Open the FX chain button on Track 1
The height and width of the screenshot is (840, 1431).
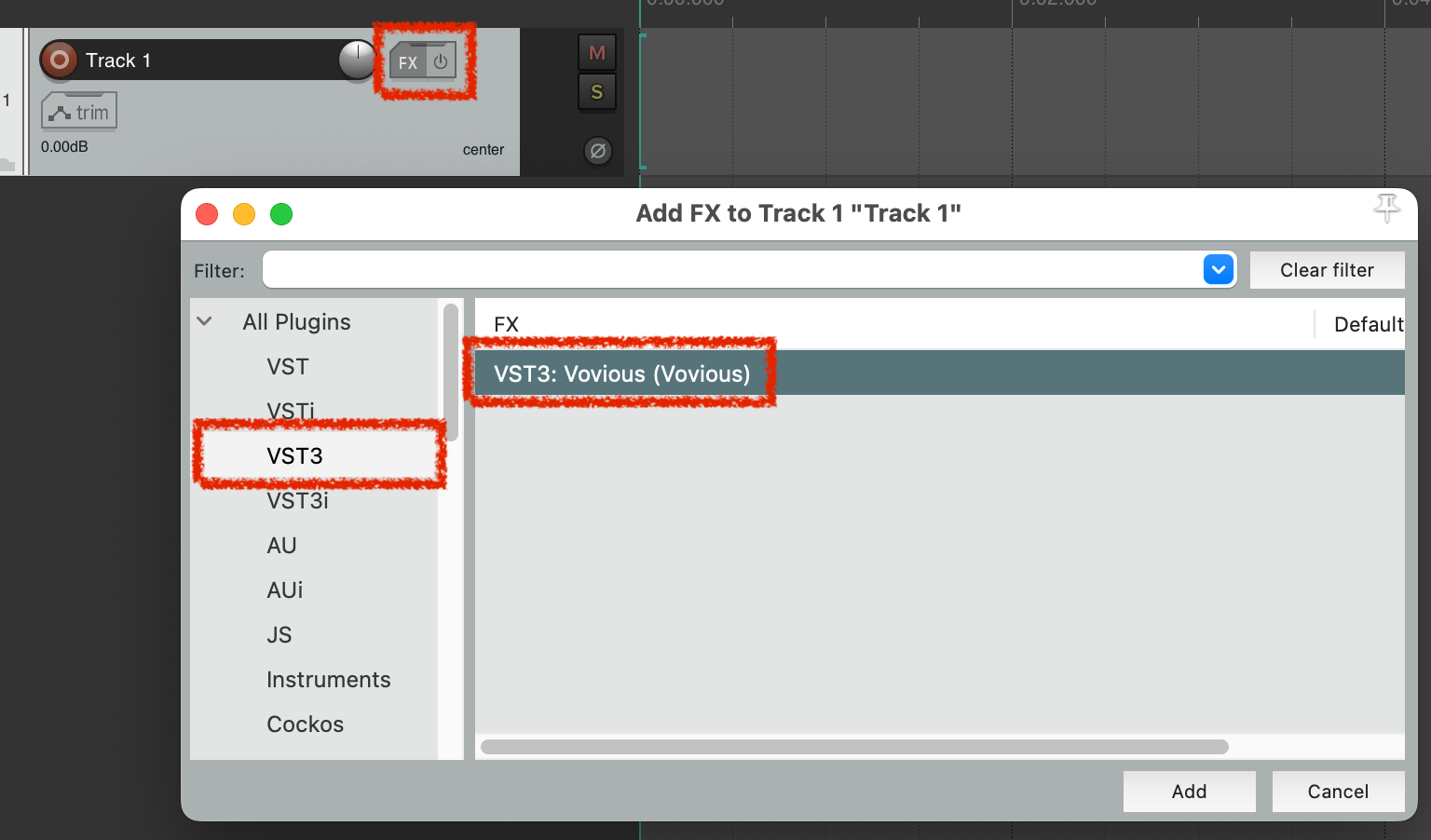407,63
